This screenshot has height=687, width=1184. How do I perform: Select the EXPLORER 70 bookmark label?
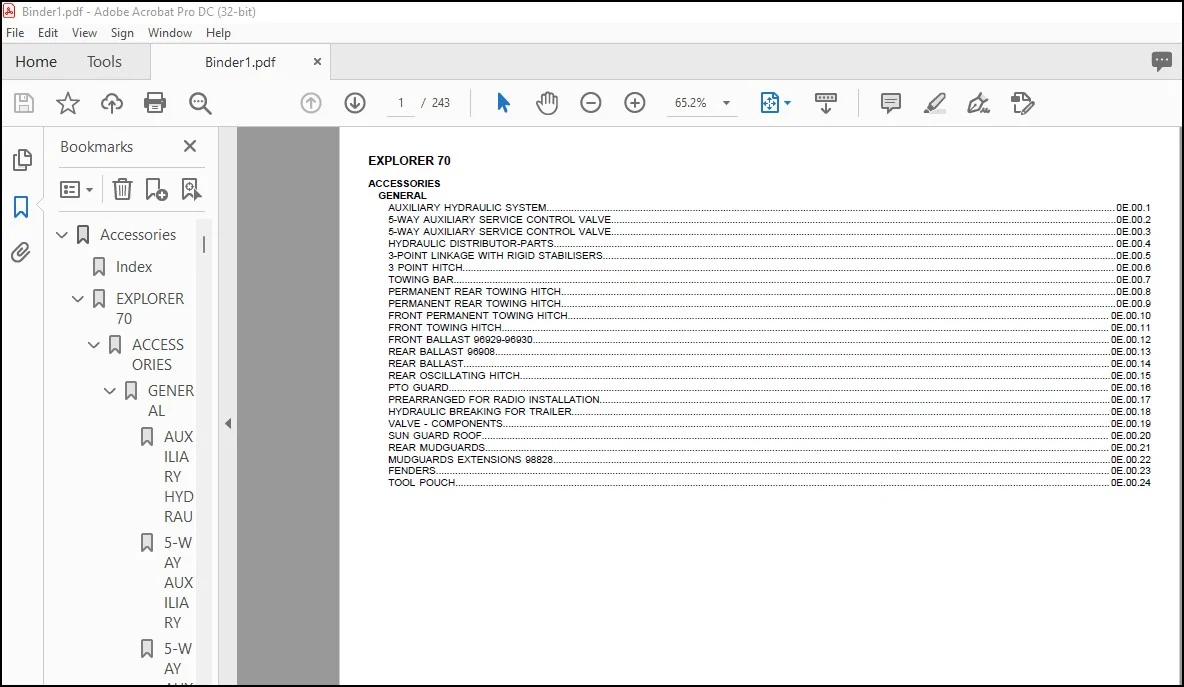(150, 309)
